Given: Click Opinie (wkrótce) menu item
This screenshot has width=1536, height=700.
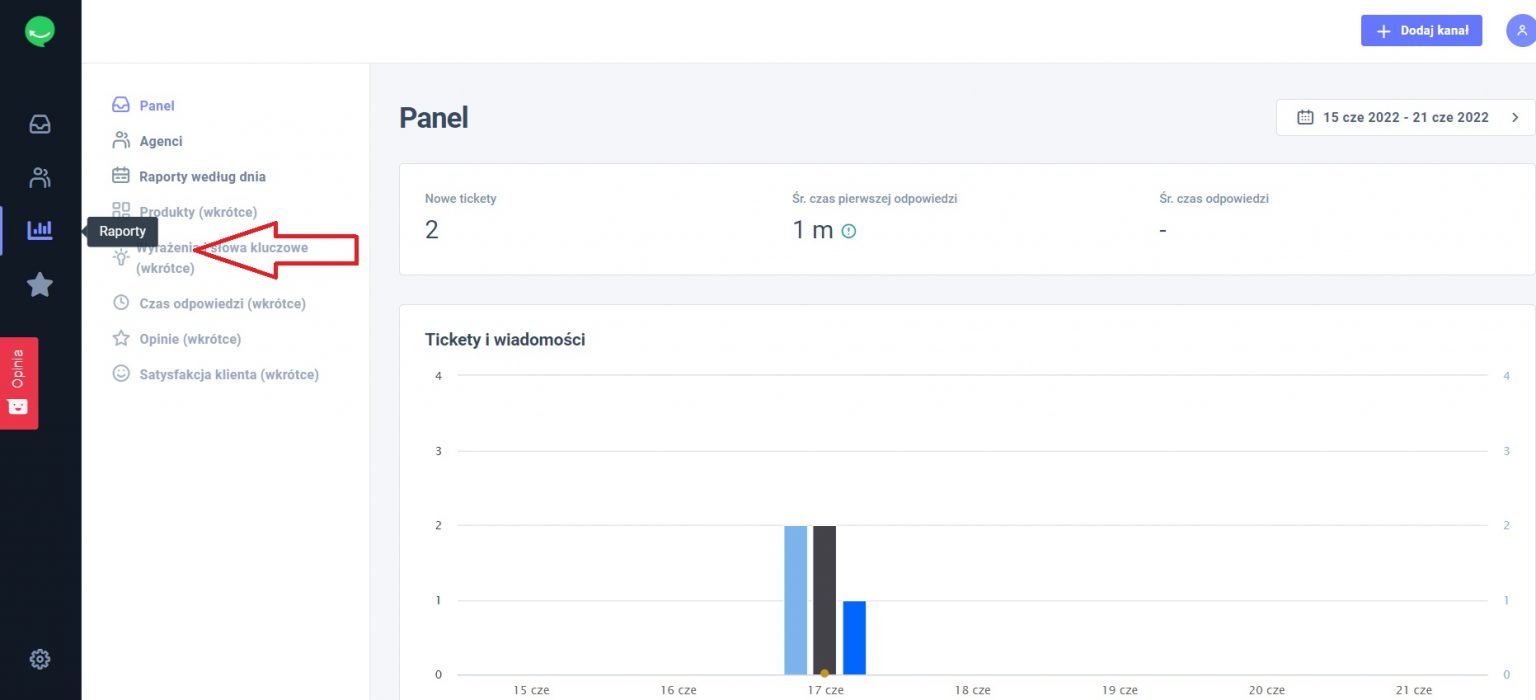Looking at the screenshot, I should pos(190,339).
